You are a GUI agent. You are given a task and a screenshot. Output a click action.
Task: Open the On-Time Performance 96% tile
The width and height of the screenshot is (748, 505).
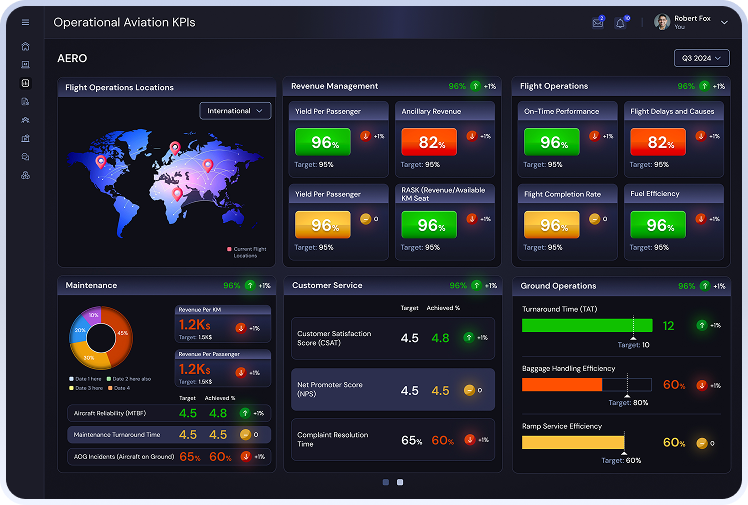tap(552, 142)
